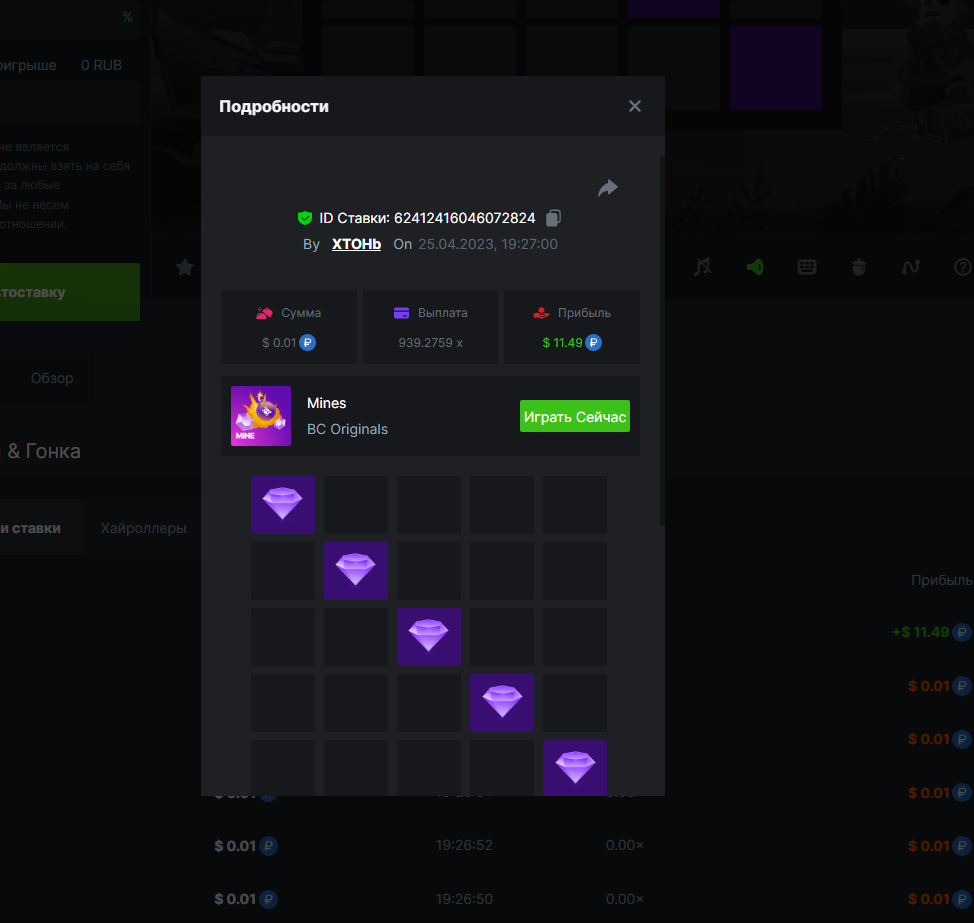The image size is (974, 923).
Task: Select the Обзор tab
Action: [x=52, y=378]
